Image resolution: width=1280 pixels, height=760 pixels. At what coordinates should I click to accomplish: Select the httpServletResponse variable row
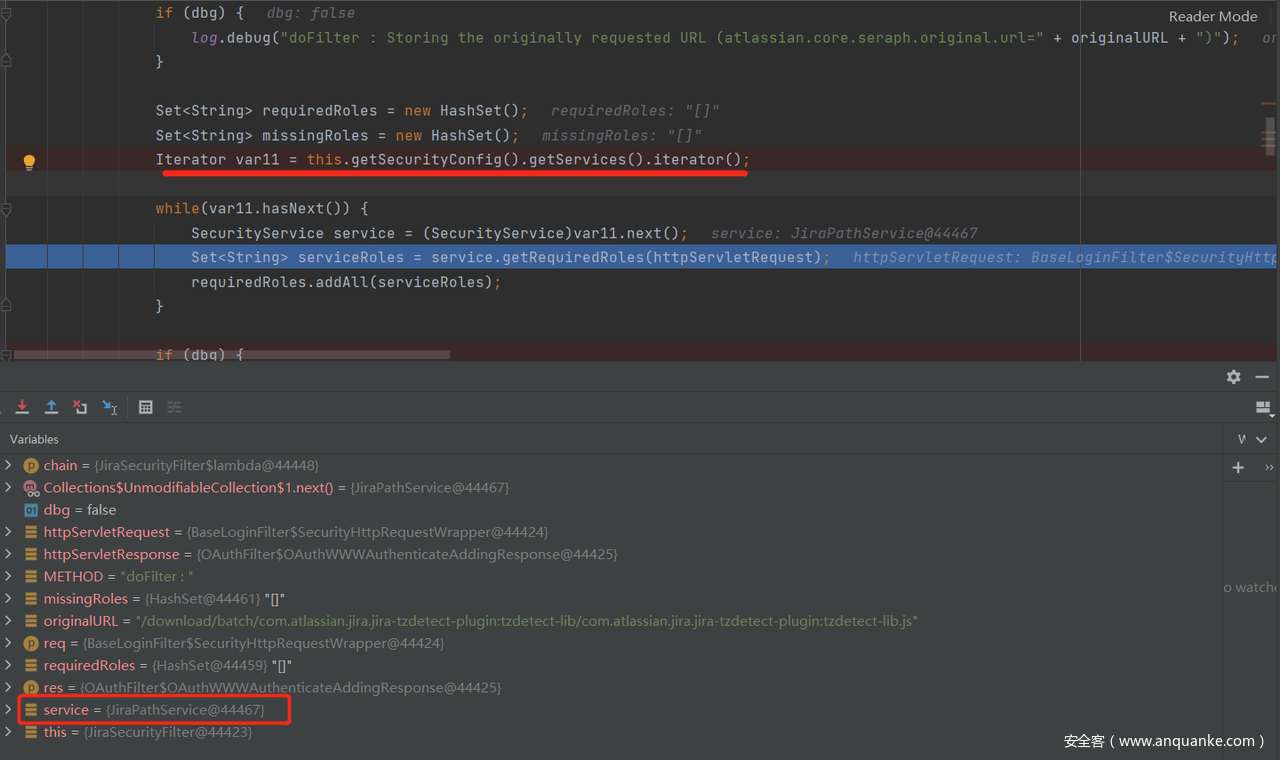coord(610,554)
